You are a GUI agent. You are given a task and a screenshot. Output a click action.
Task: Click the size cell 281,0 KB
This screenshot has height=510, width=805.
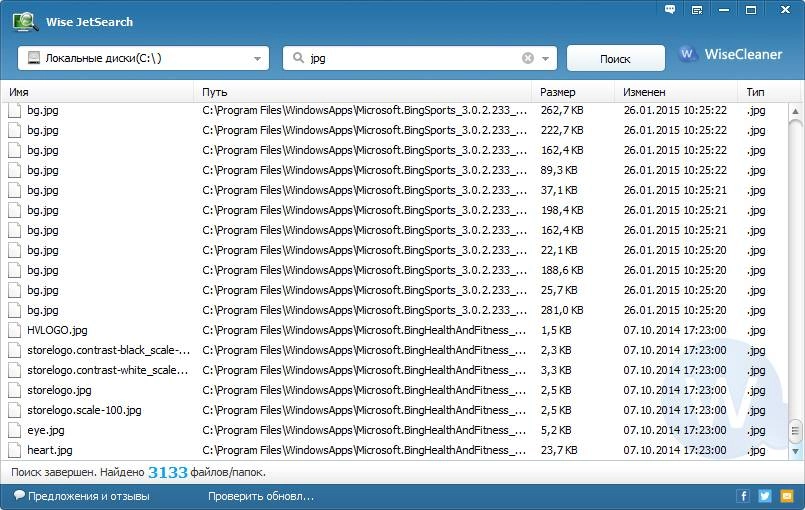[562, 311]
